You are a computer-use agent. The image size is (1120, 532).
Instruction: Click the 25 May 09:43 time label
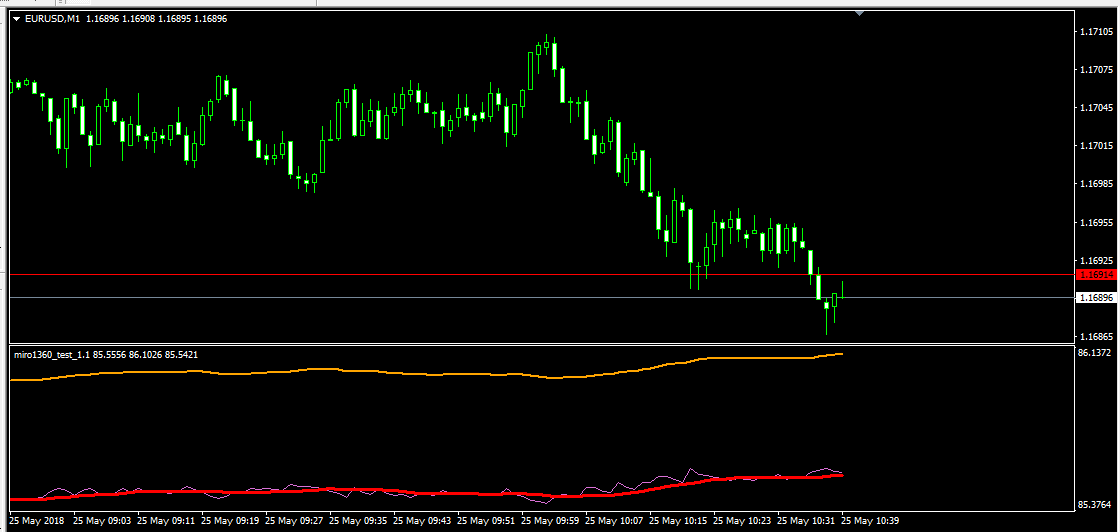[x=422, y=521]
